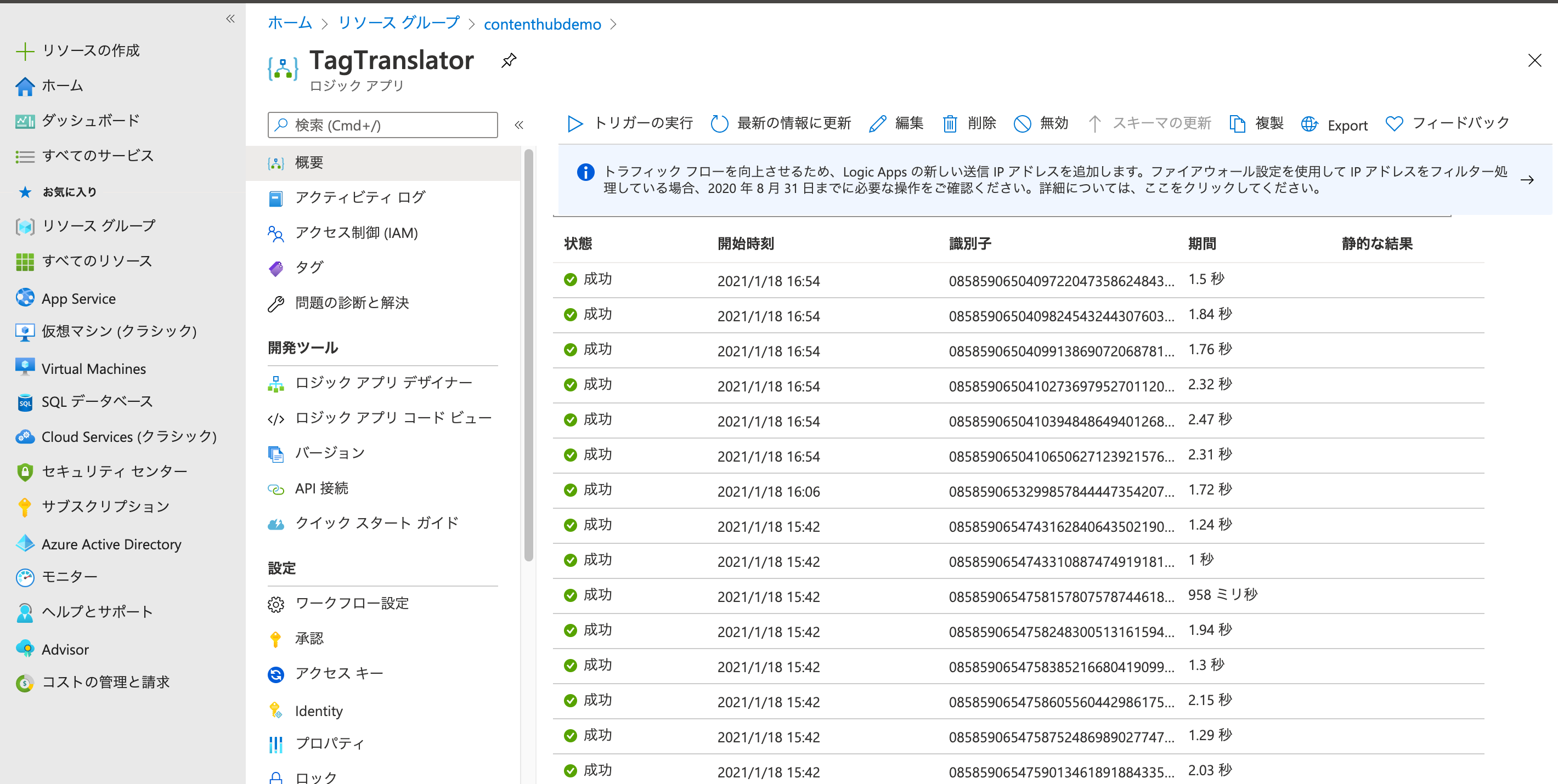
Task: Open run identifier 08585906504098245432...
Action: (1019, 315)
